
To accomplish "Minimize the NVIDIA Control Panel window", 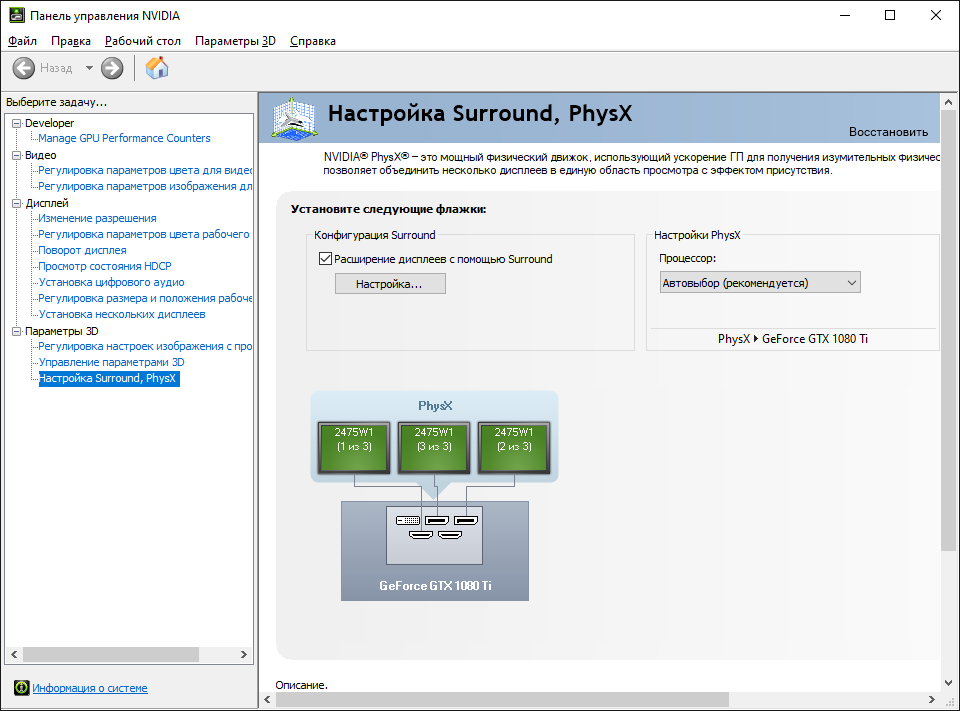I will tap(845, 15).
